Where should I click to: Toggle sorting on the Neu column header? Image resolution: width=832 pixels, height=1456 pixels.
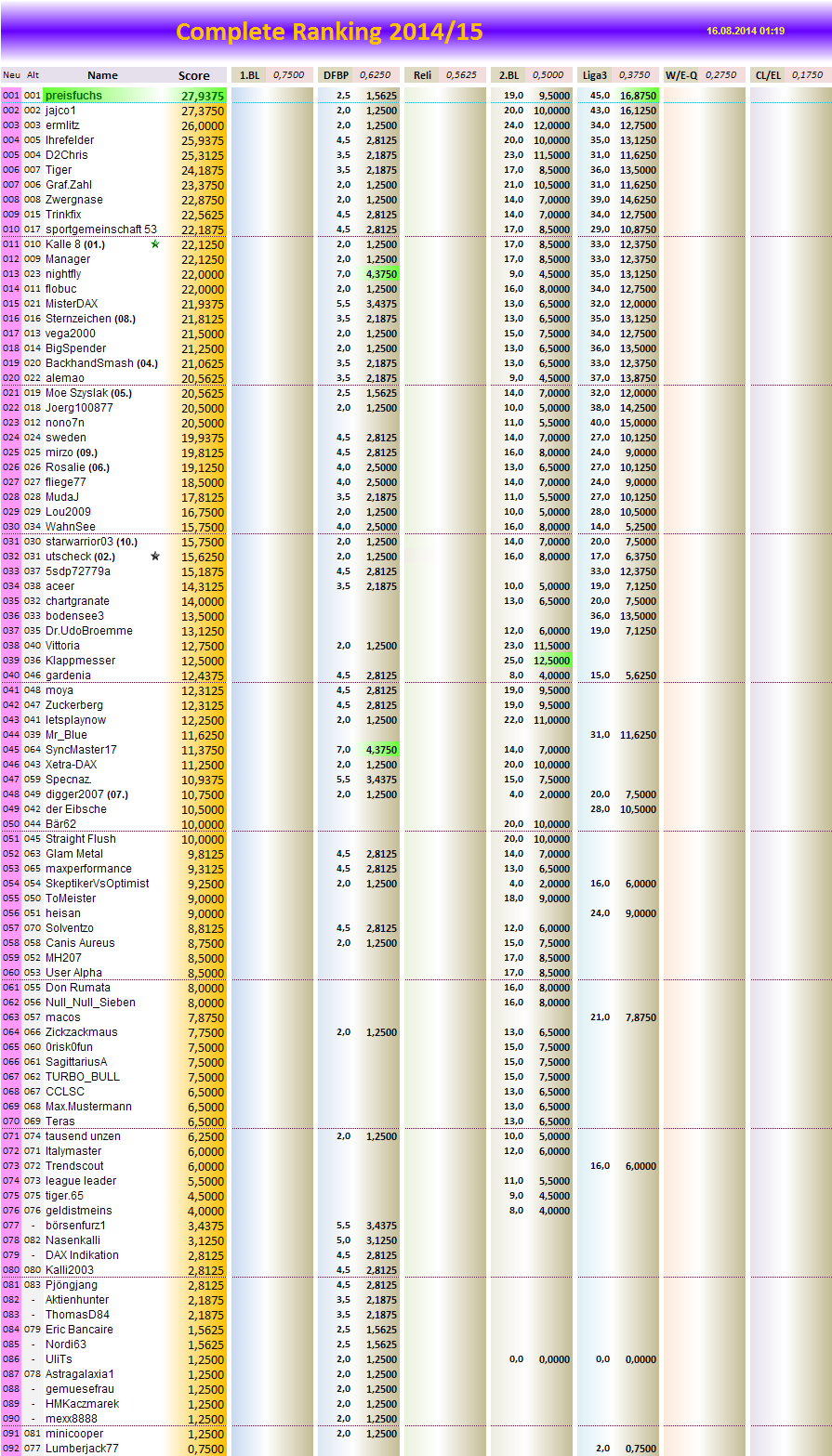11,75
